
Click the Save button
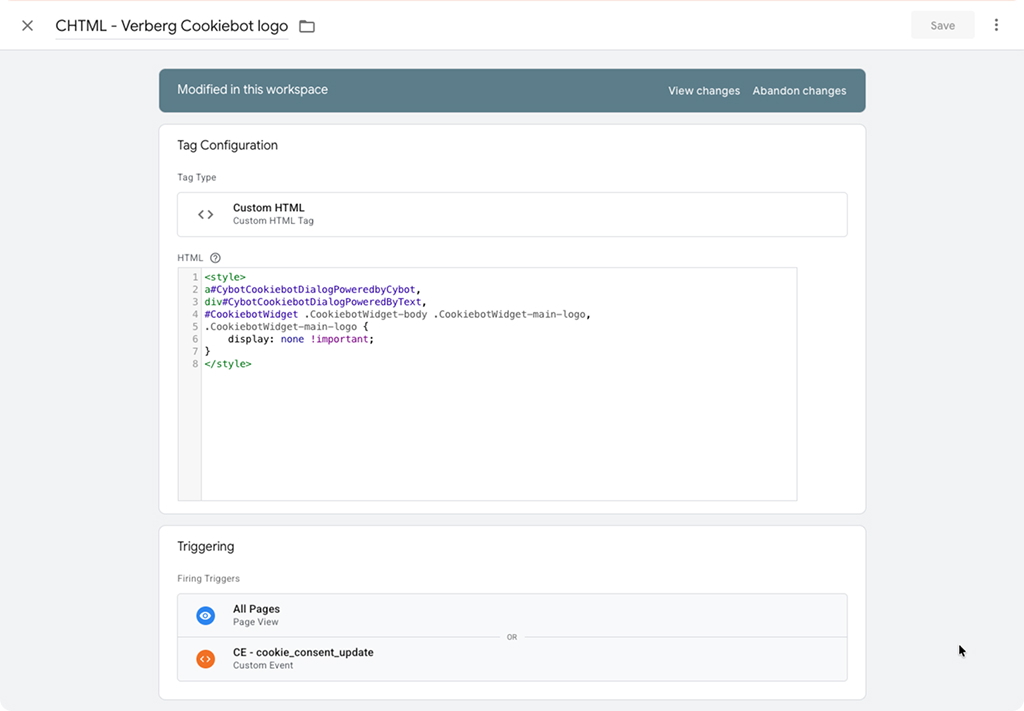point(942,25)
